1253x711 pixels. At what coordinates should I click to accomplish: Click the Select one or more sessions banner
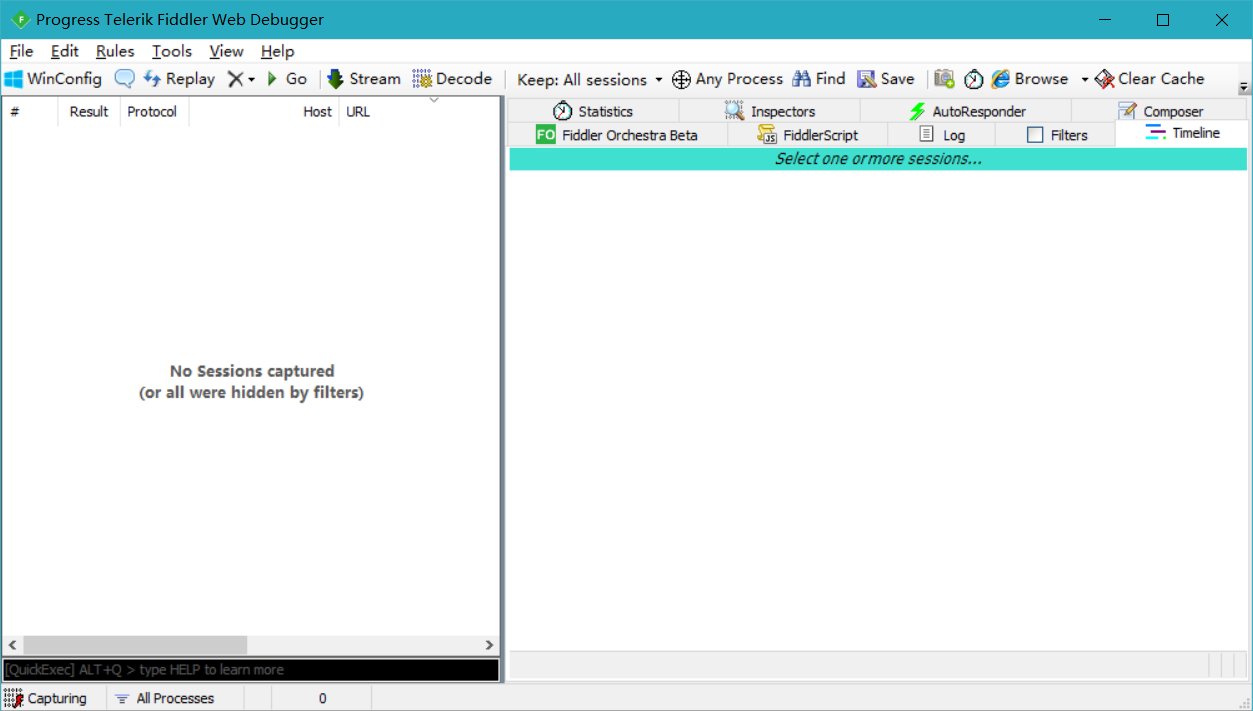click(878, 159)
